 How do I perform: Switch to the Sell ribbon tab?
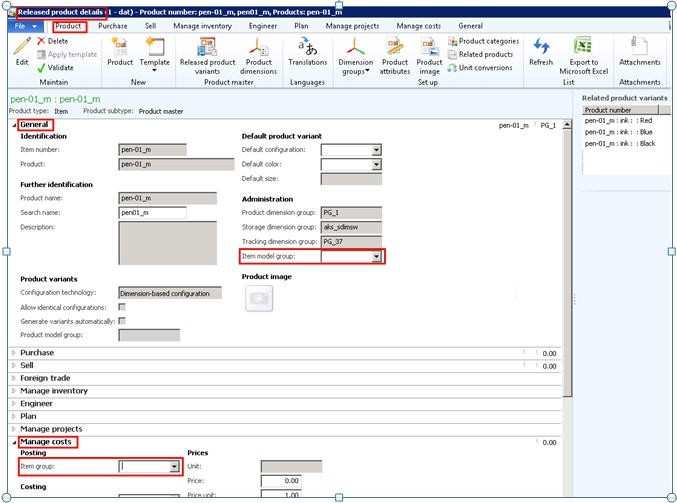pyautogui.click(x=150, y=26)
